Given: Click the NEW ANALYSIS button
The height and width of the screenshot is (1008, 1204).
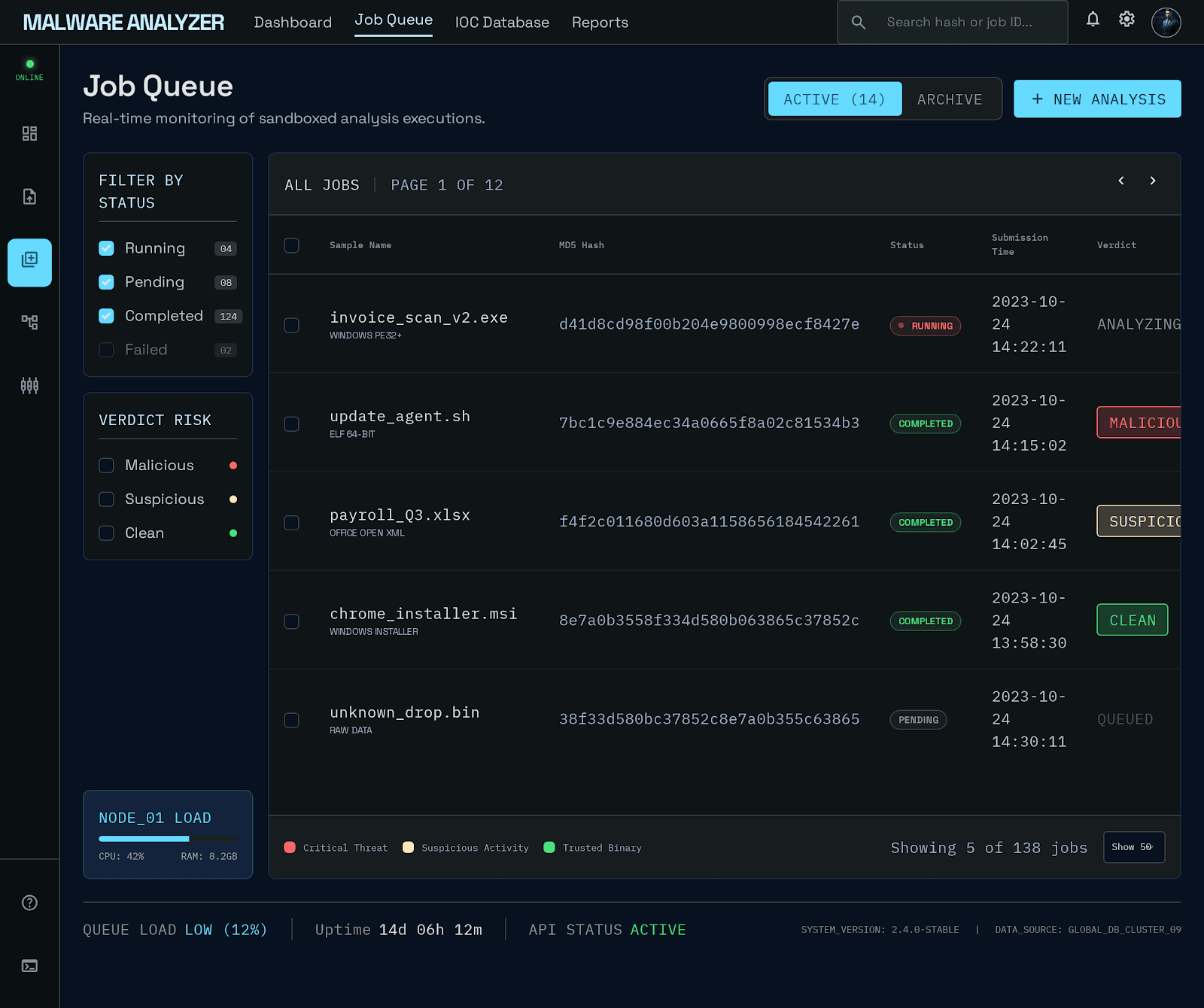Looking at the screenshot, I should [x=1097, y=99].
